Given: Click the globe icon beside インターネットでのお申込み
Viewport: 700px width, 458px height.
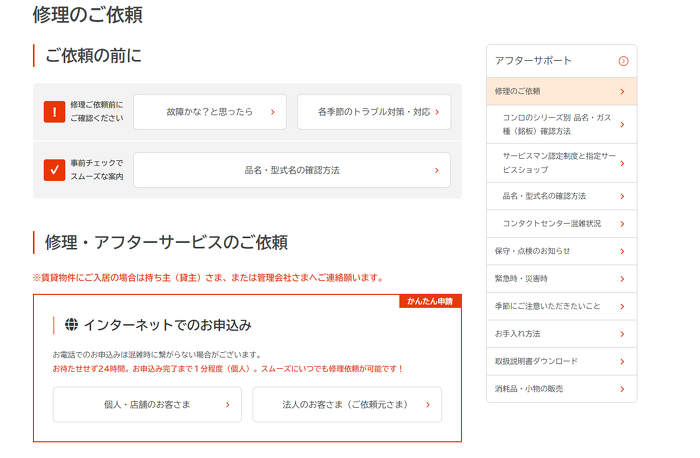Looking at the screenshot, I should click(71, 325).
